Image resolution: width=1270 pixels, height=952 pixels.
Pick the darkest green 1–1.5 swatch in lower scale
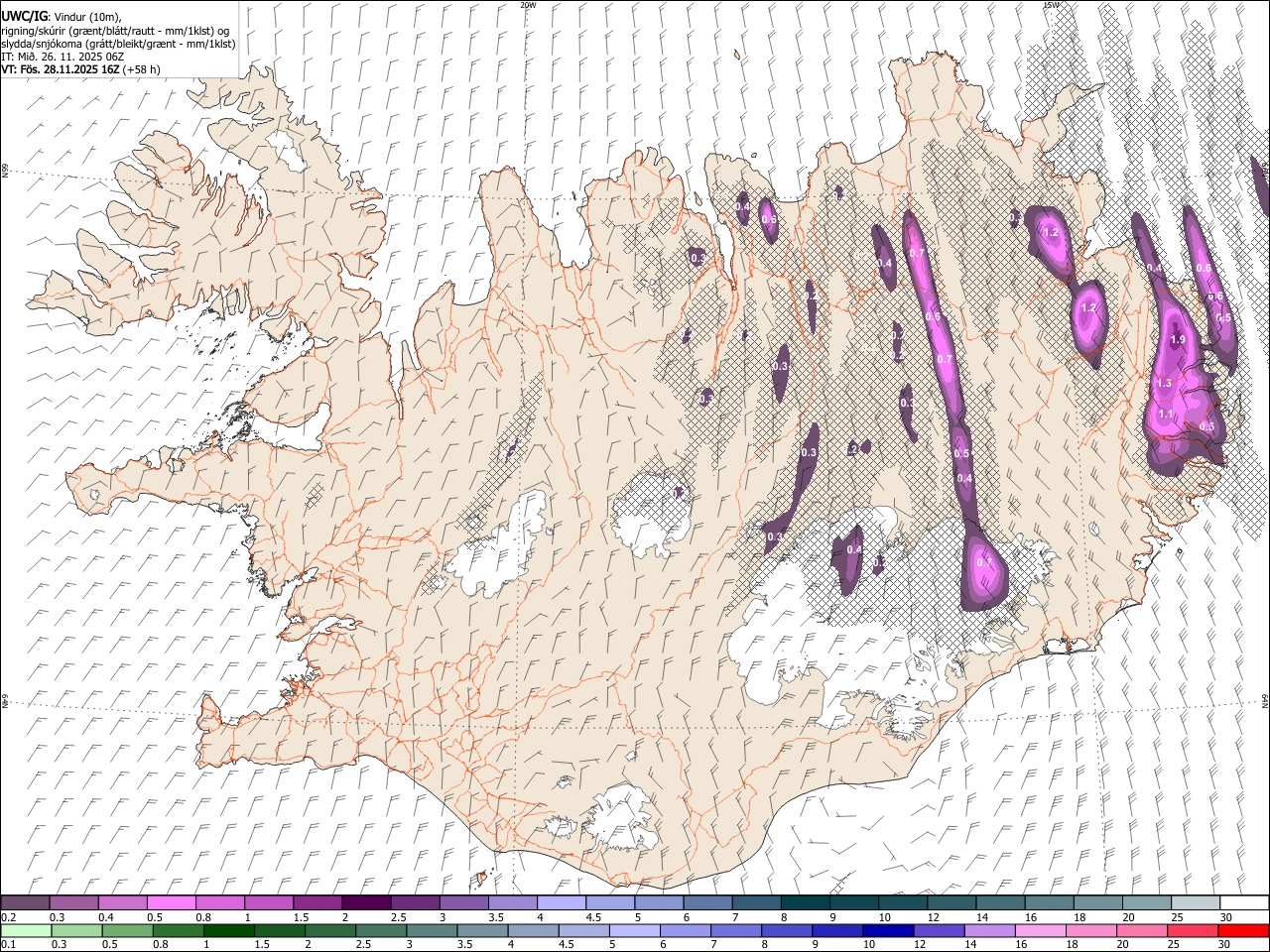(228, 930)
